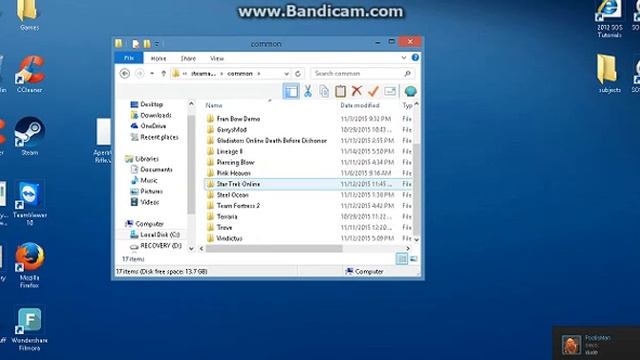Open the Home ribbon tab
Image resolution: width=640 pixels, height=360 pixels.
click(158, 58)
